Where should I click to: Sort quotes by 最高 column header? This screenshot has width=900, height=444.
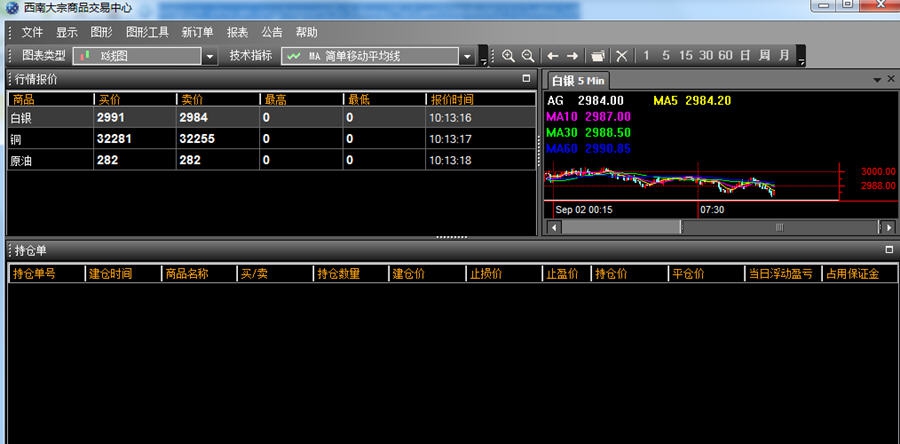coord(301,99)
